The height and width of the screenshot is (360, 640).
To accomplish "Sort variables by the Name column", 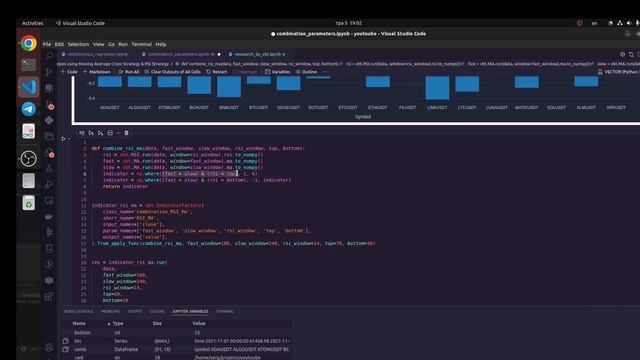I will (79, 323).
